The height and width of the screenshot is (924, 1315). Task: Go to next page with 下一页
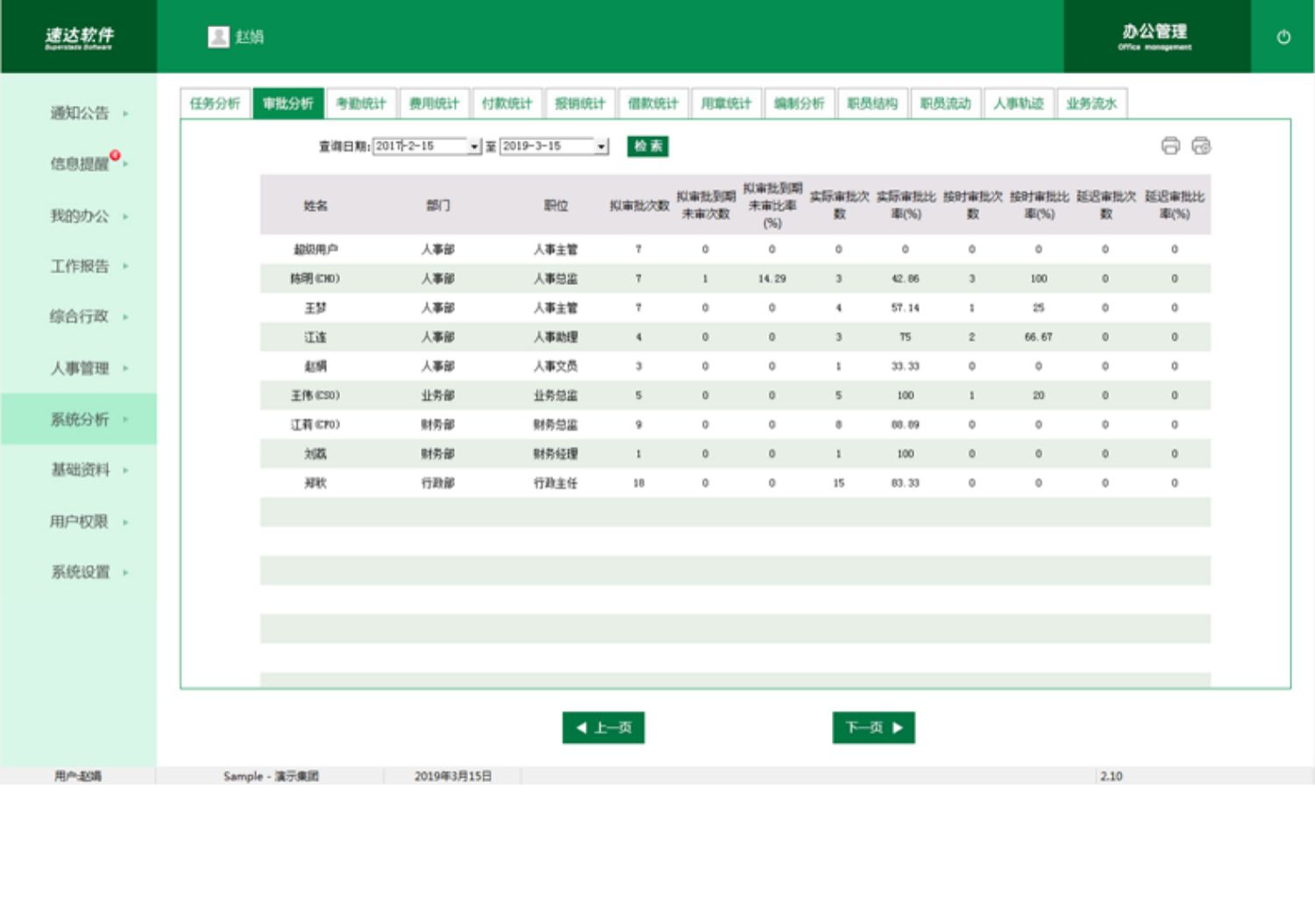point(873,728)
